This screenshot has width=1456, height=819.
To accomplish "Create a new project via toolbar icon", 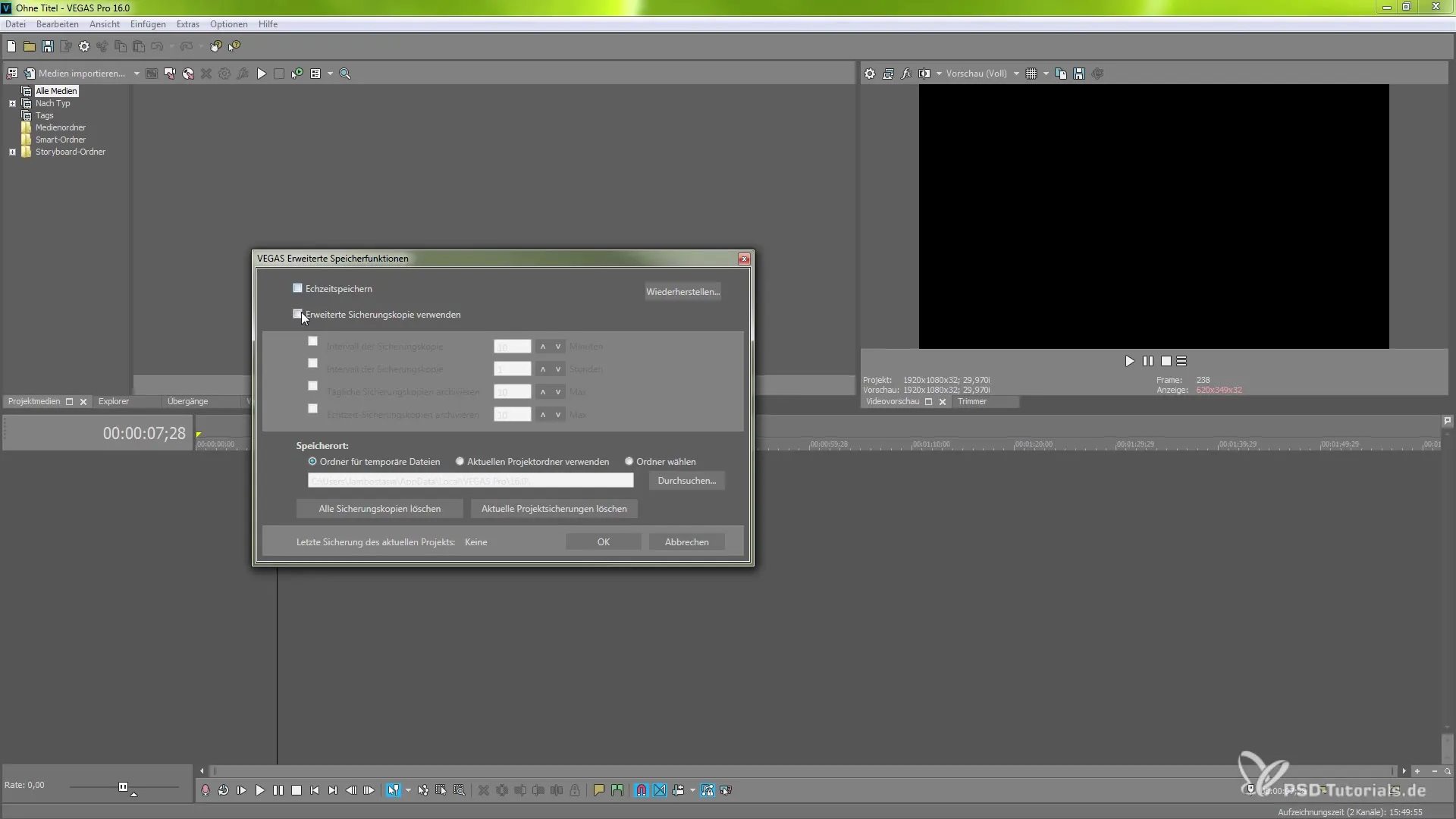I will [x=11, y=46].
